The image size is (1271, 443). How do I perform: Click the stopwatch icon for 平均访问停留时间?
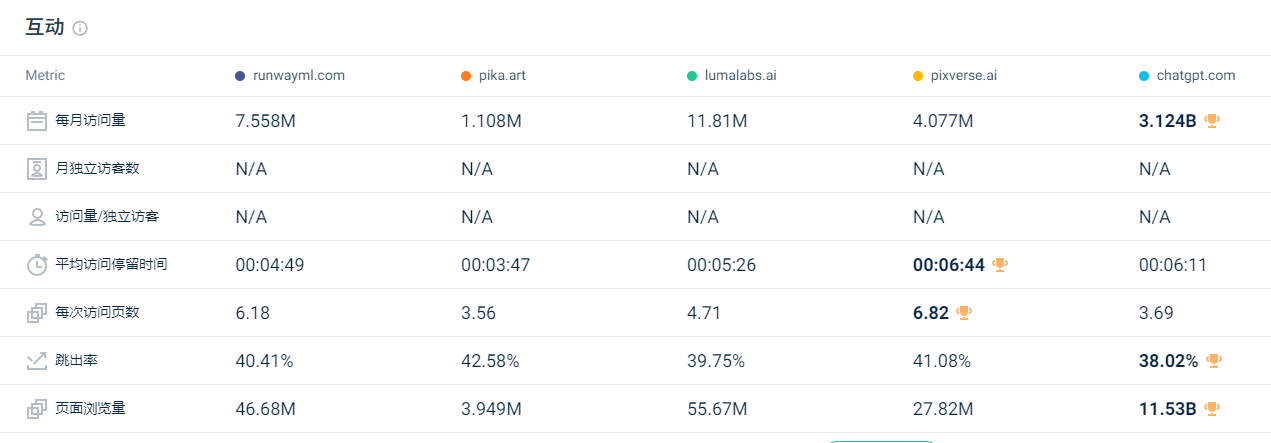[x=37, y=265]
